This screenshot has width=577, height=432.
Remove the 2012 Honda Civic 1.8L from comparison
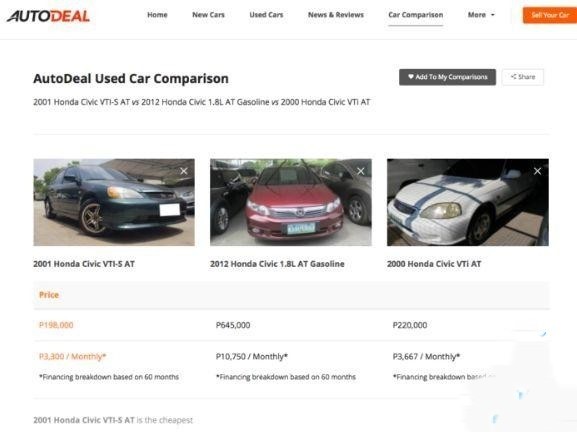pyautogui.click(x=361, y=171)
